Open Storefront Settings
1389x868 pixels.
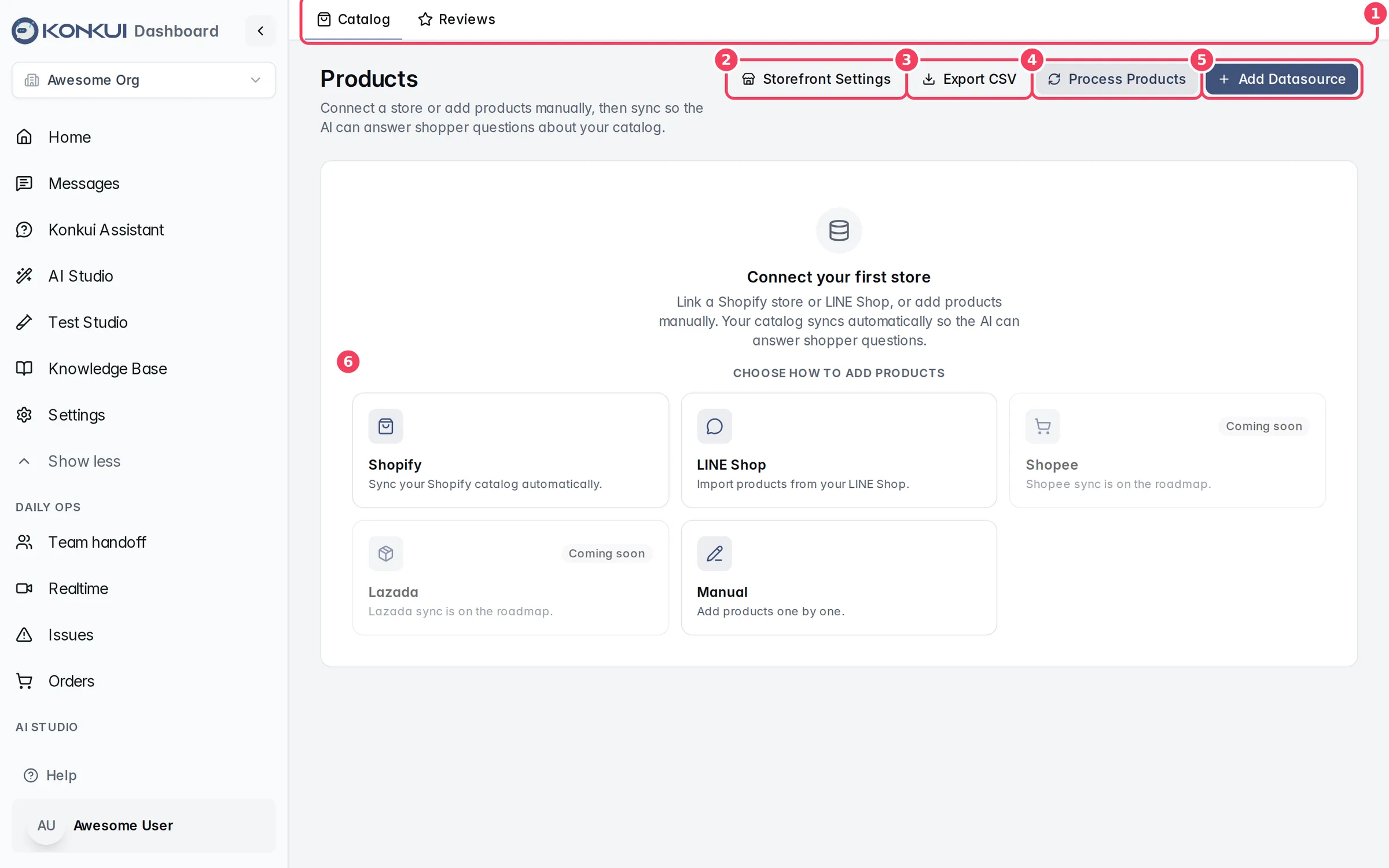tap(816, 79)
